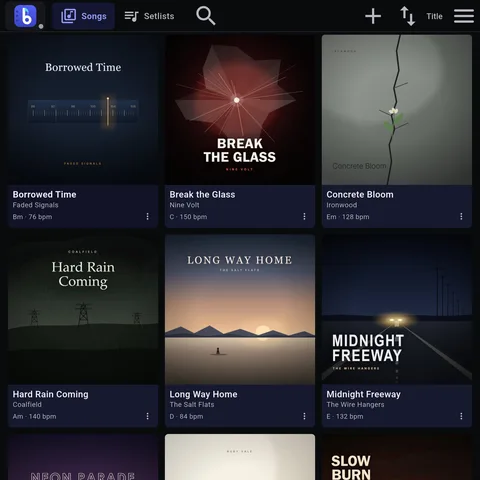Image resolution: width=480 pixels, height=480 pixels.
Task: Open the Midnight Freeway cover artwork
Action: [x=397, y=309]
